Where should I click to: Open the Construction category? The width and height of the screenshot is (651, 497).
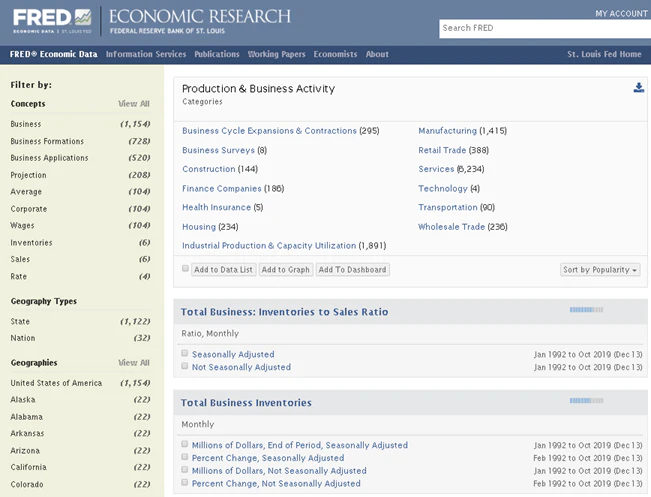pos(209,169)
